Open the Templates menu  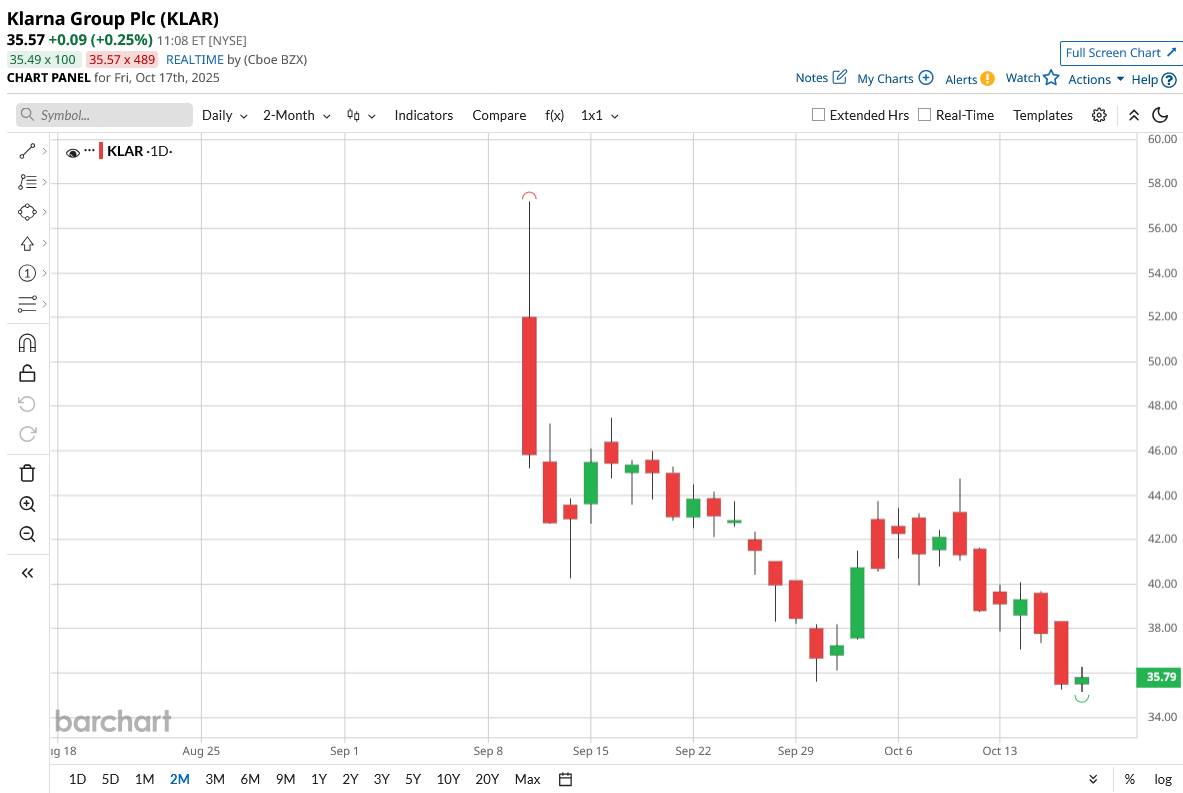coord(1043,115)
